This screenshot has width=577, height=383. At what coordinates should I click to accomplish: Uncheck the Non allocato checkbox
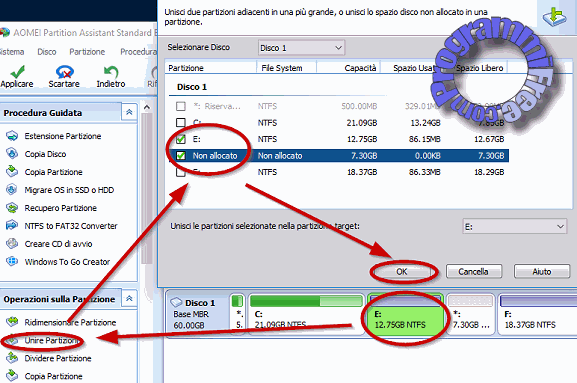click(x=181, y=156)
